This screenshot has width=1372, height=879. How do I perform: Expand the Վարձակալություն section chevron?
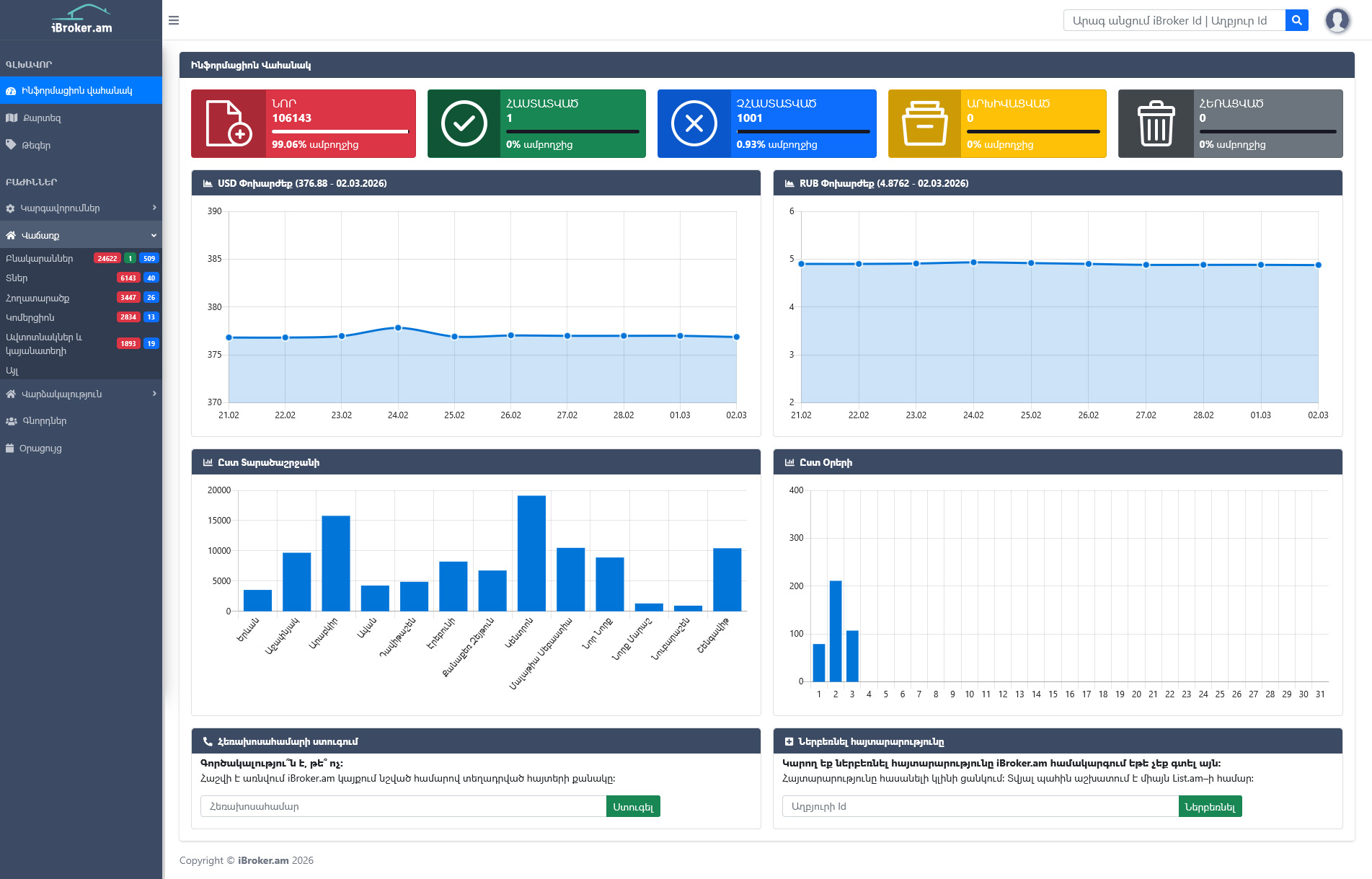point(154,394)
